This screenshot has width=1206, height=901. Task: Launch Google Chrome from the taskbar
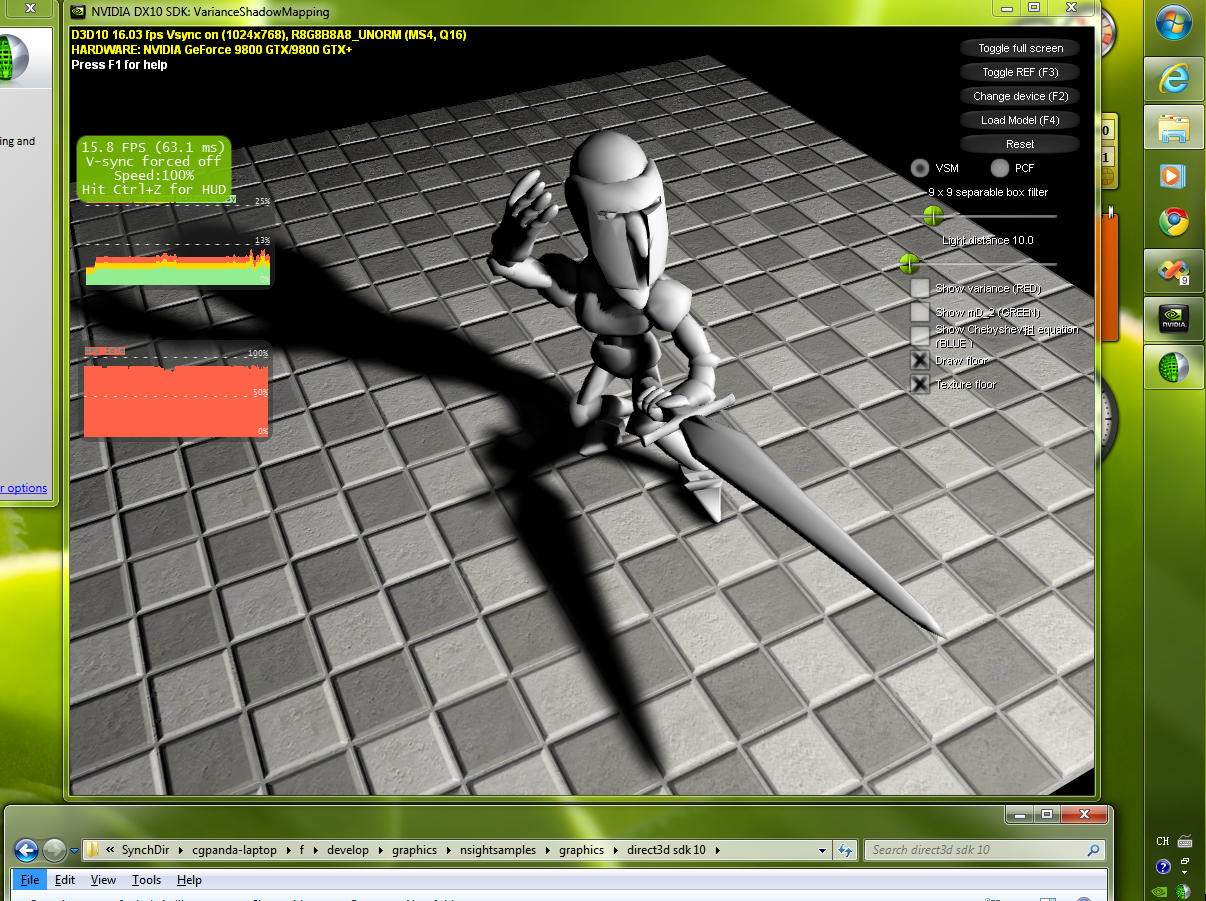tap(1173, 222)
